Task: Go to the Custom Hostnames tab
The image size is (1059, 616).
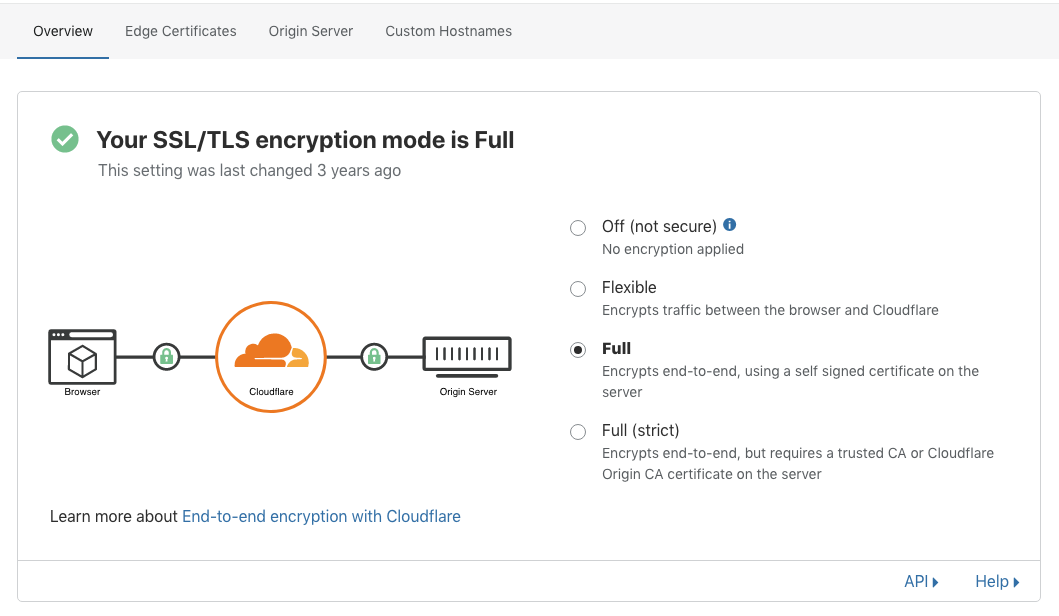Action: (448, 31)
